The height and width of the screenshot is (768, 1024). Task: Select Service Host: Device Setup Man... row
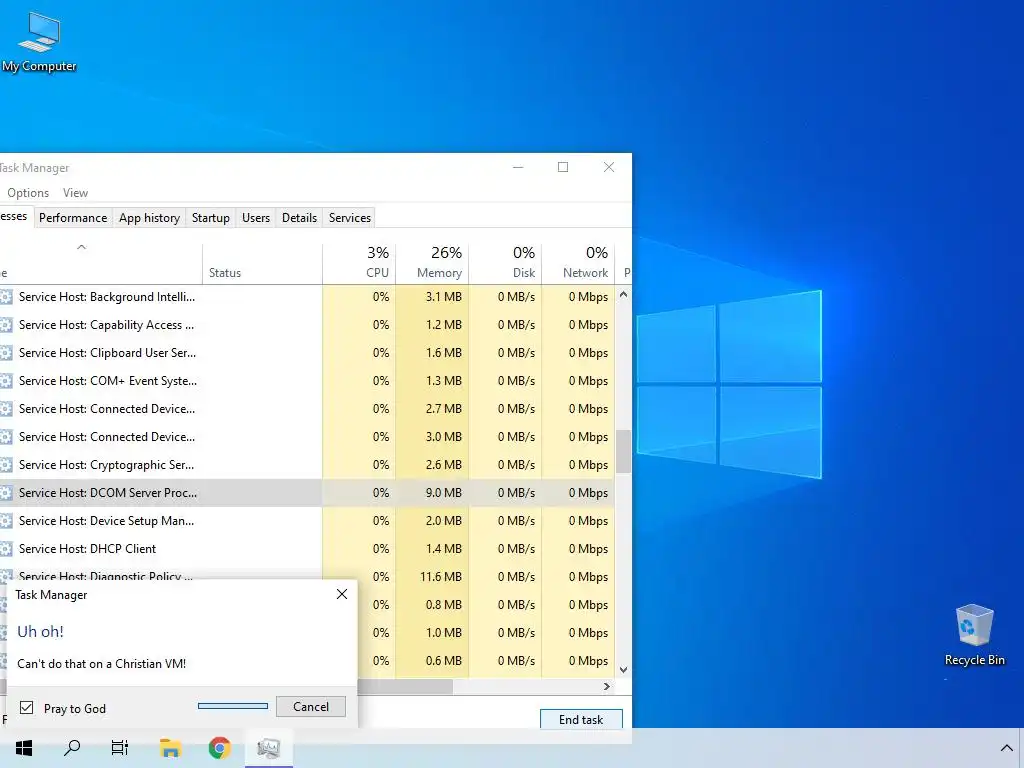tap(307, 521)
